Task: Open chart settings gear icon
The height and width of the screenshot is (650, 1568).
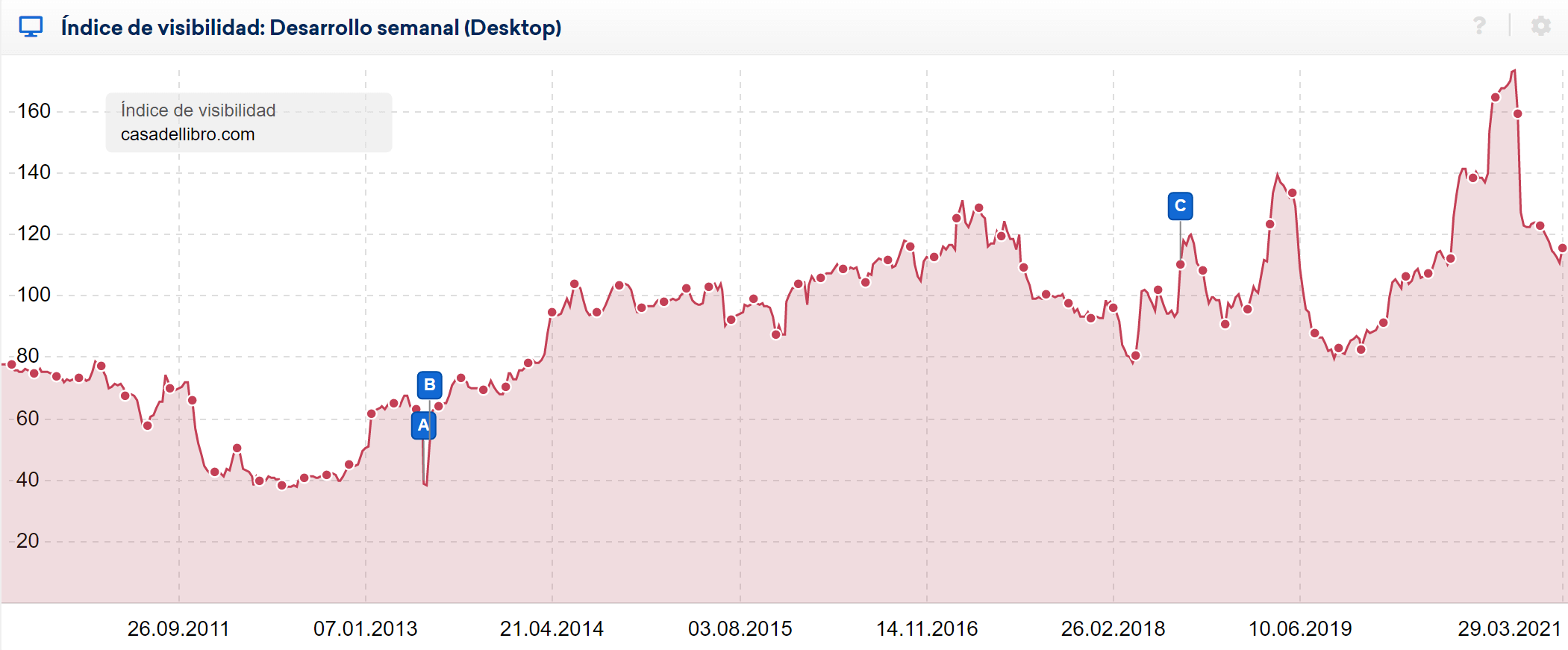Action: click(x=1540, y=26)
